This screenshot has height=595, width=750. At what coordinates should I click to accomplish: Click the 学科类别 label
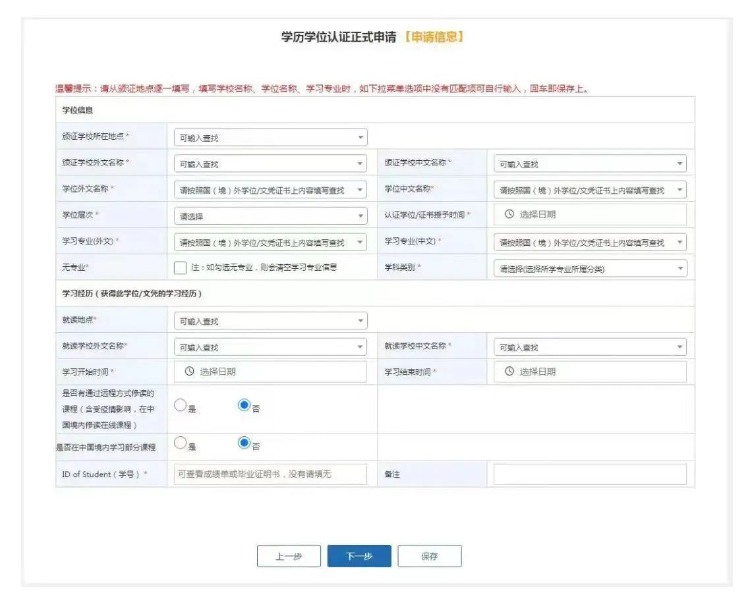coord(402,267)
